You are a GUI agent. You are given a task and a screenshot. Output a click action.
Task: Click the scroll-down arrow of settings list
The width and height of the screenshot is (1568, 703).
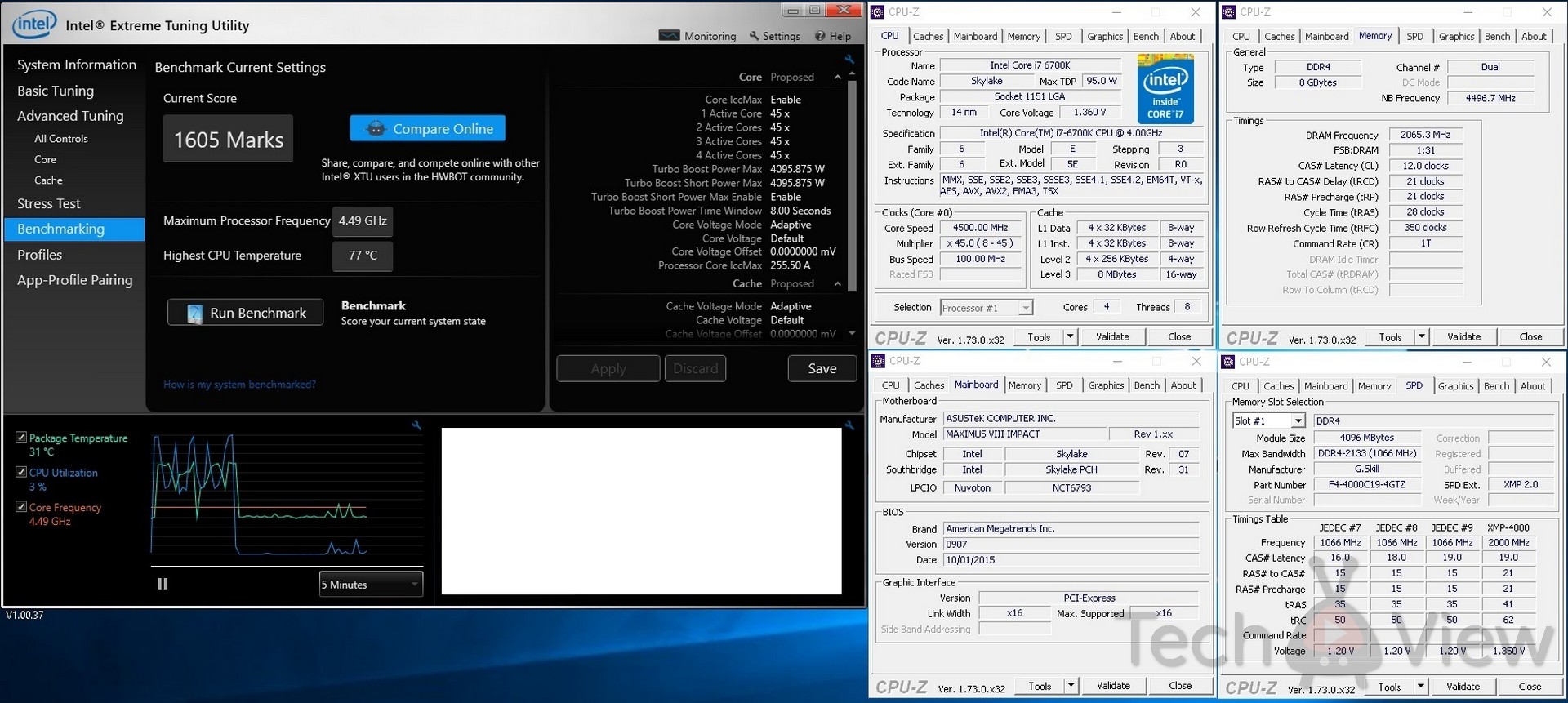pyautogui.click(x=852, y=333)
